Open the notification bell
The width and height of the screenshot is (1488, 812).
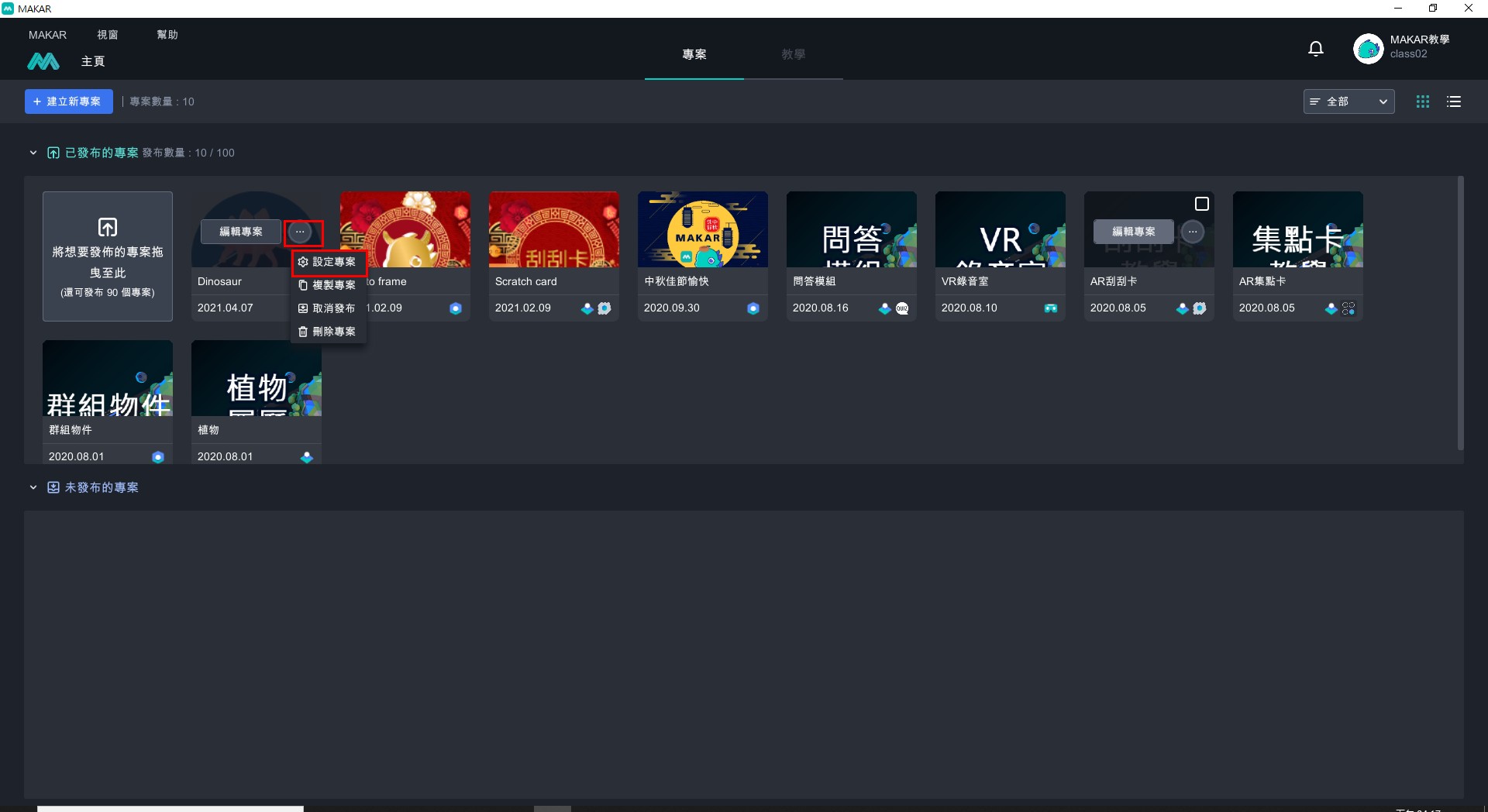[x=1315, y=49]
